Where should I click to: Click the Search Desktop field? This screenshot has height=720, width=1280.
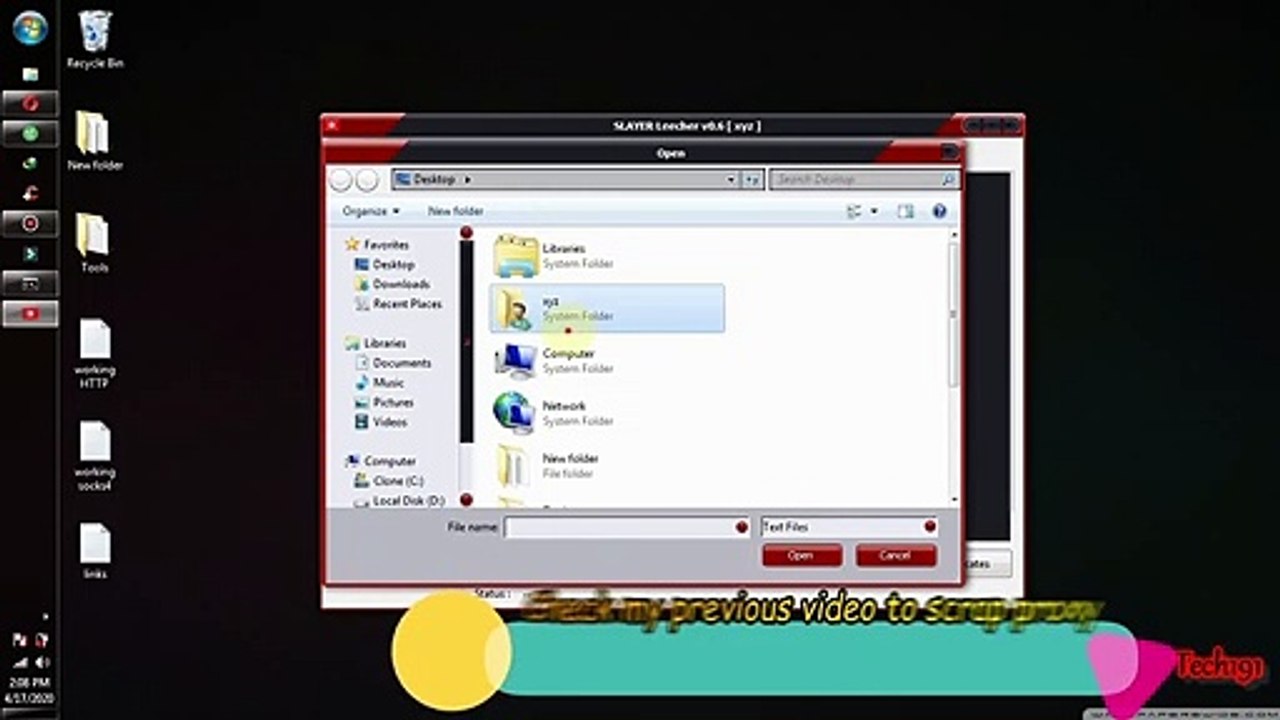864,180
